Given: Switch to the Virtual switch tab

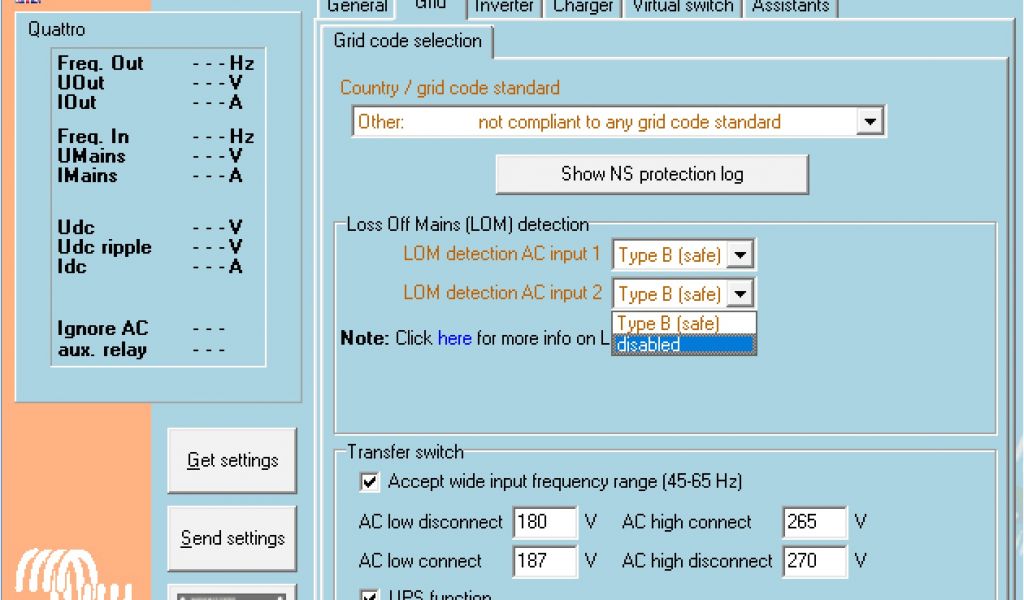Looking at the screenshot, I should [682, 7].
